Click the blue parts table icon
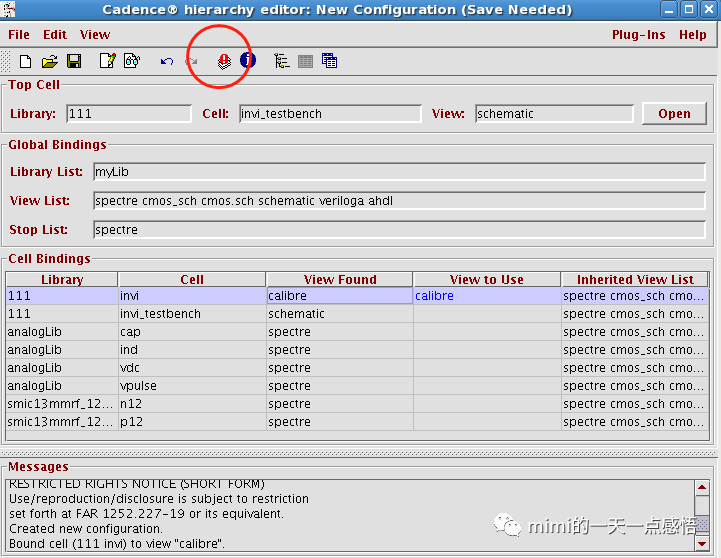The height and width of the screenshot is (558, 721). pyautogui.click(x=329, y=61)
